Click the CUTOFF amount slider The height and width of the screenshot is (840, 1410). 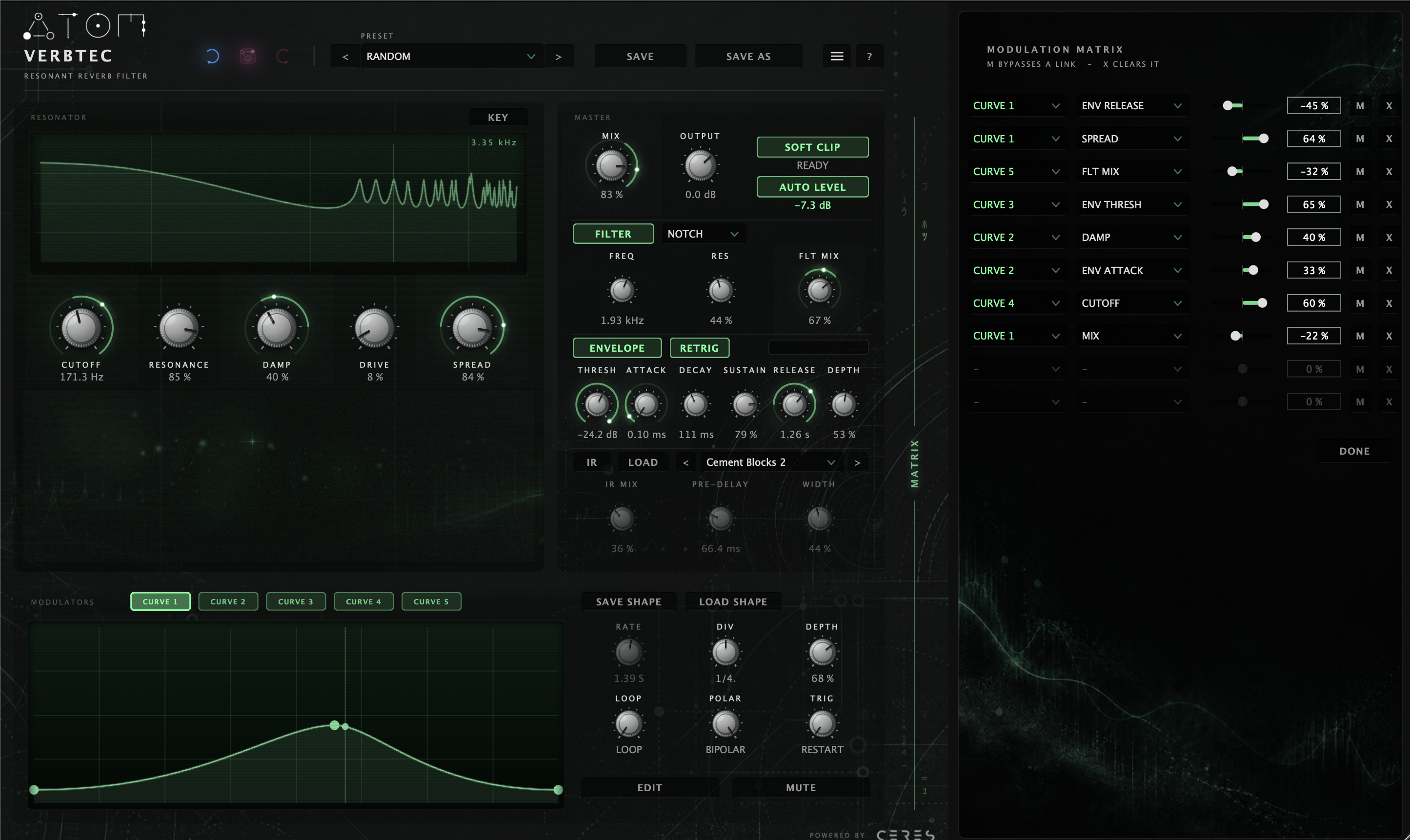[x=1243, y=303]
